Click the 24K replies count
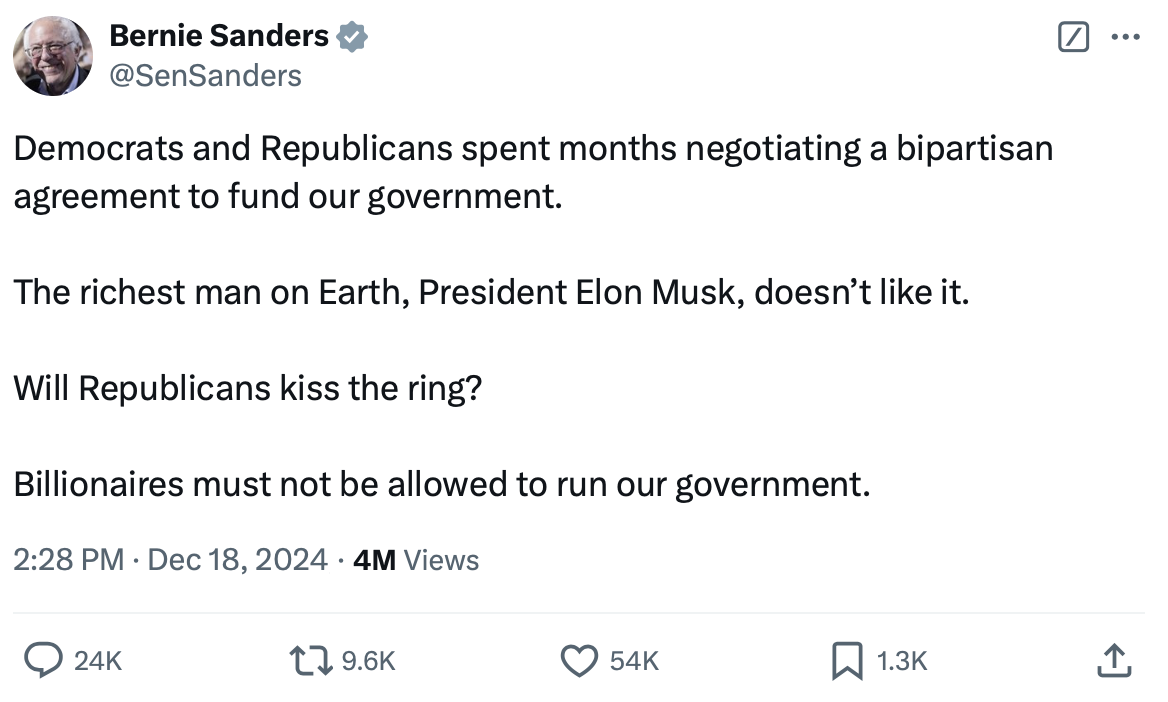Viewport: 1168px width, 702px height. [x=99, y=660]
